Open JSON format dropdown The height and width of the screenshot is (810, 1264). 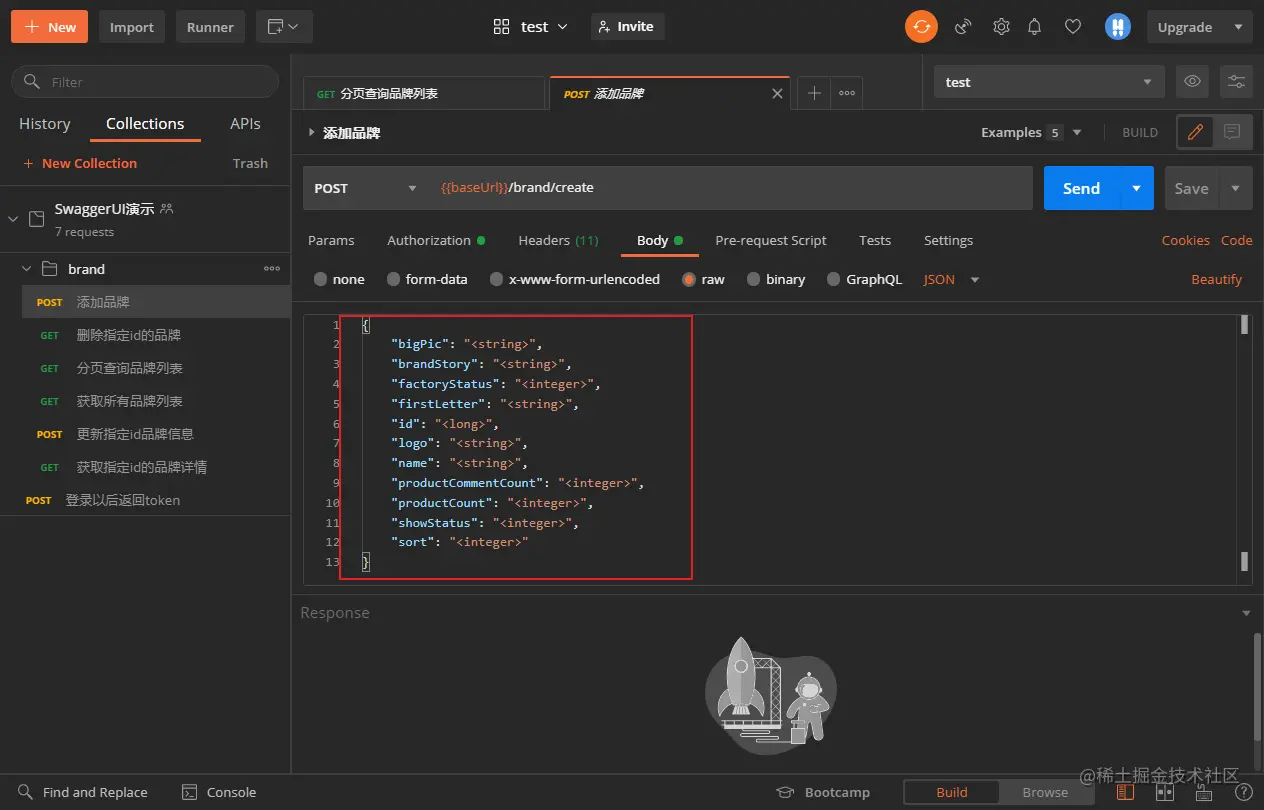(951, 280)
